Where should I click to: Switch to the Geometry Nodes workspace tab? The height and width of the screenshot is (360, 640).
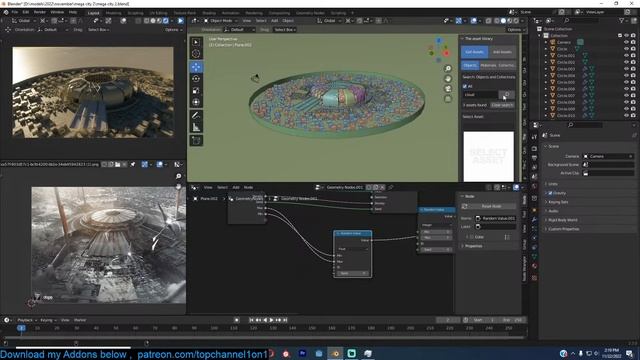pyautogui.click(x=310, y=13)
